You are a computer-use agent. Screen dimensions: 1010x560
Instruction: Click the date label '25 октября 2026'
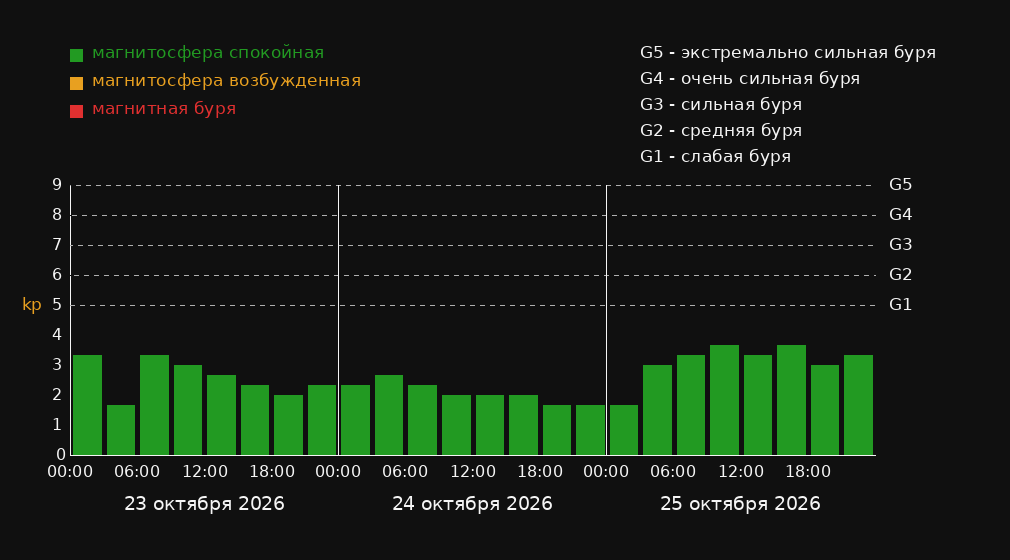(x=740, y=504)
